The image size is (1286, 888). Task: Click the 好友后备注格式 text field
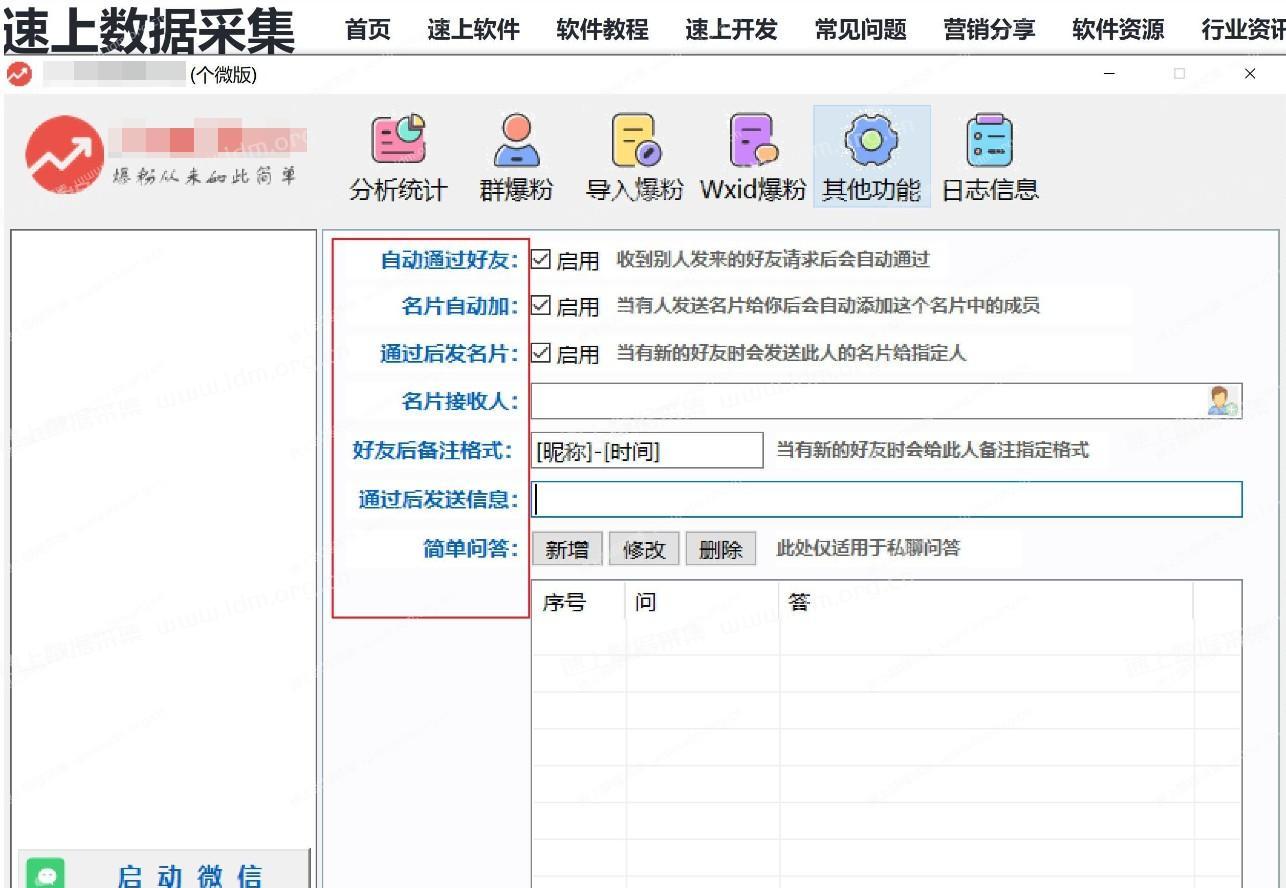click(x=647, y=451)
